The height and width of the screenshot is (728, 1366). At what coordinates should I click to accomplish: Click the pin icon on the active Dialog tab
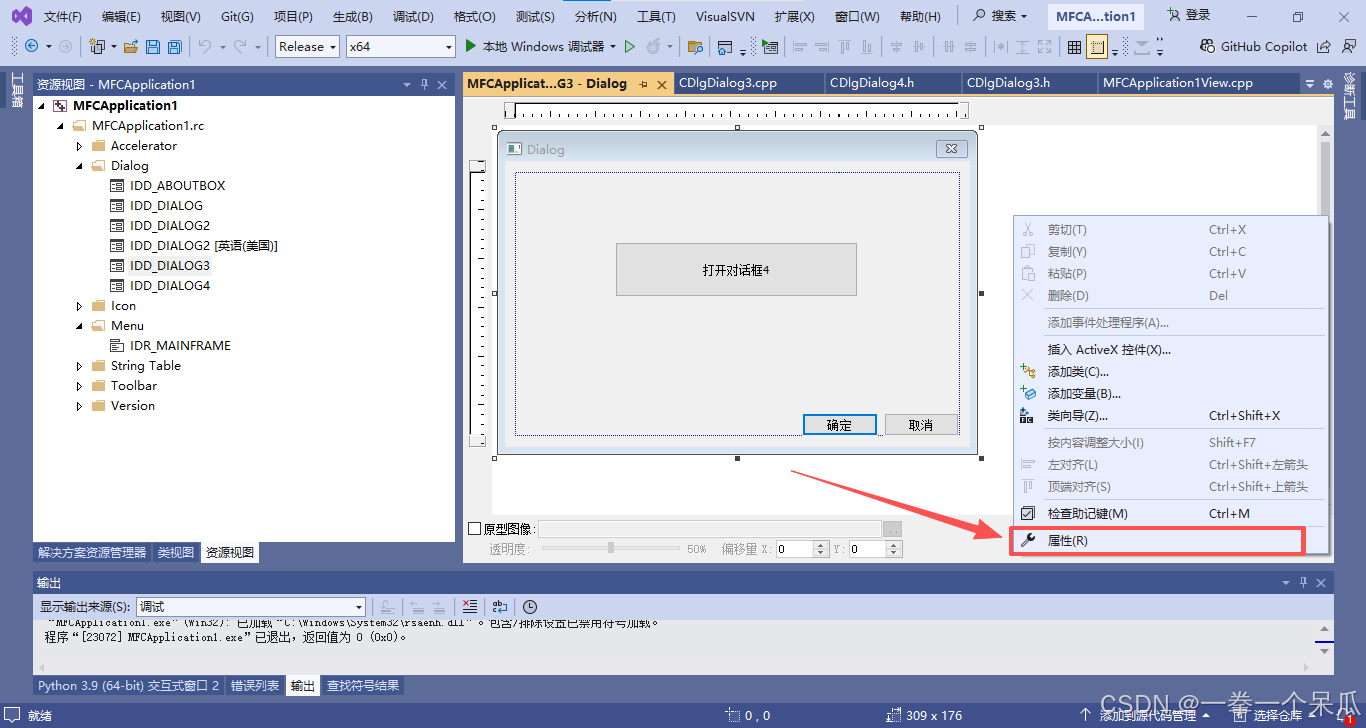tap(643, 84)
